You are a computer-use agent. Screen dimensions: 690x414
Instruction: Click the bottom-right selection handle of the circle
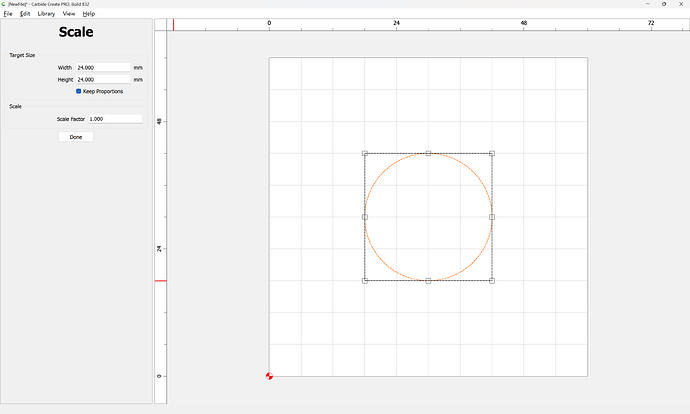click(492, 281)
